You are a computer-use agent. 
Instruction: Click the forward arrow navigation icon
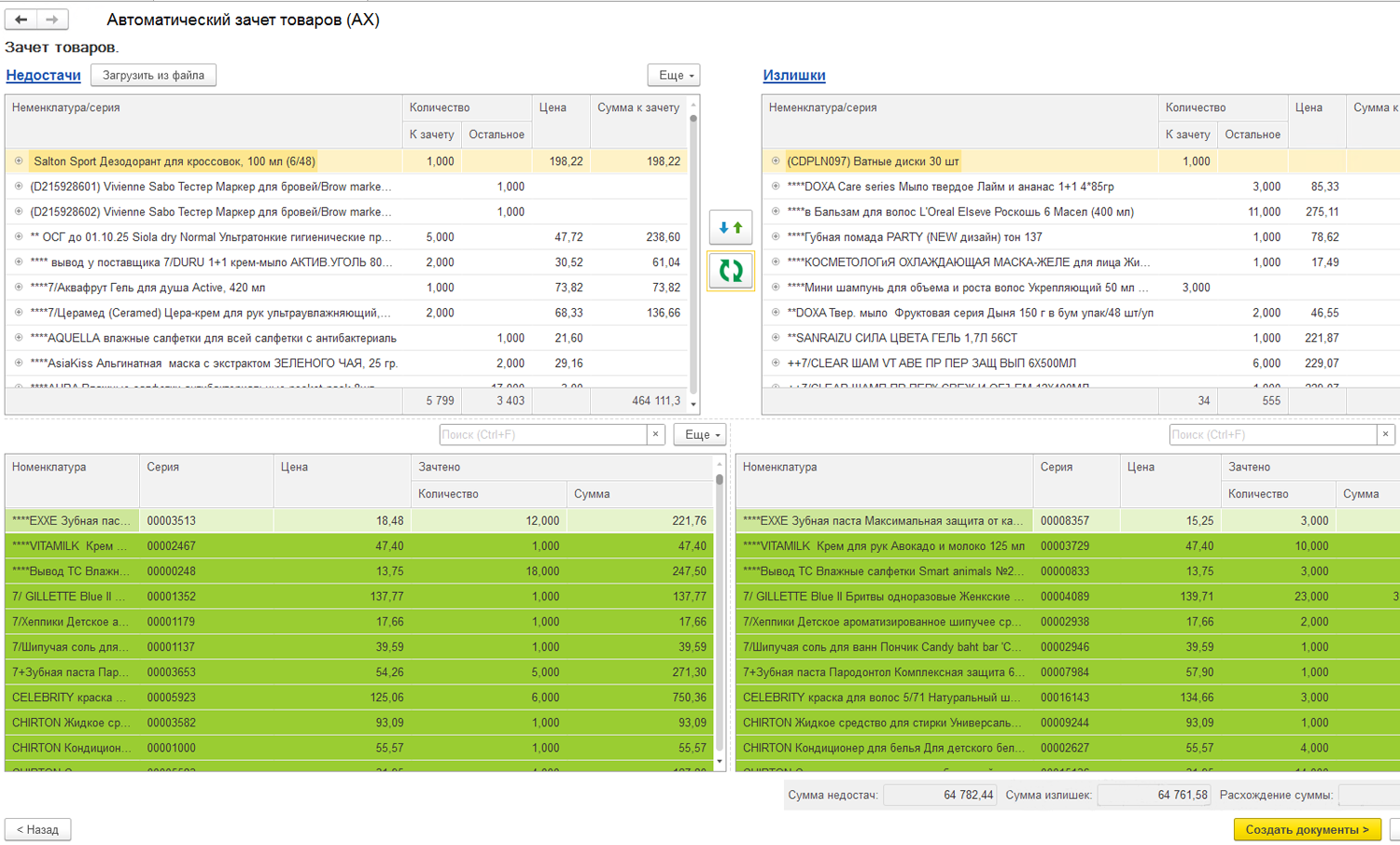[52, 19]
